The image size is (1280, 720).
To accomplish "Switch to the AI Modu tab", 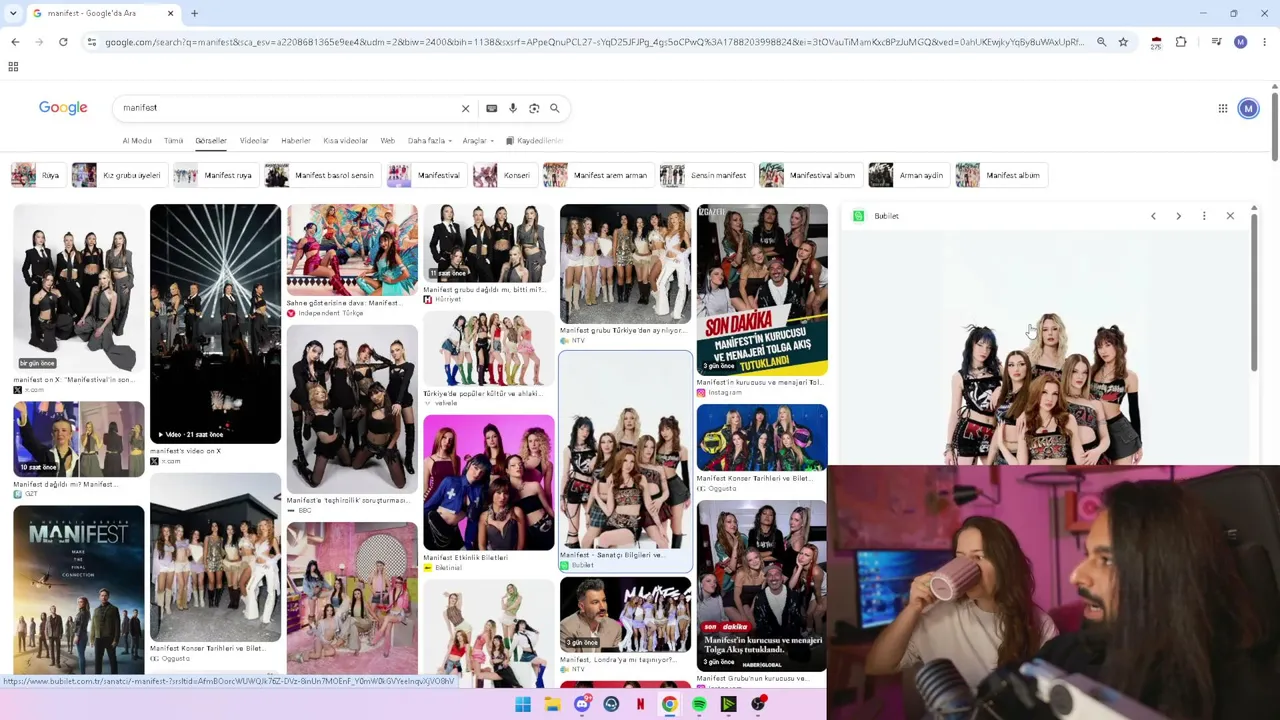I will 137,141.
